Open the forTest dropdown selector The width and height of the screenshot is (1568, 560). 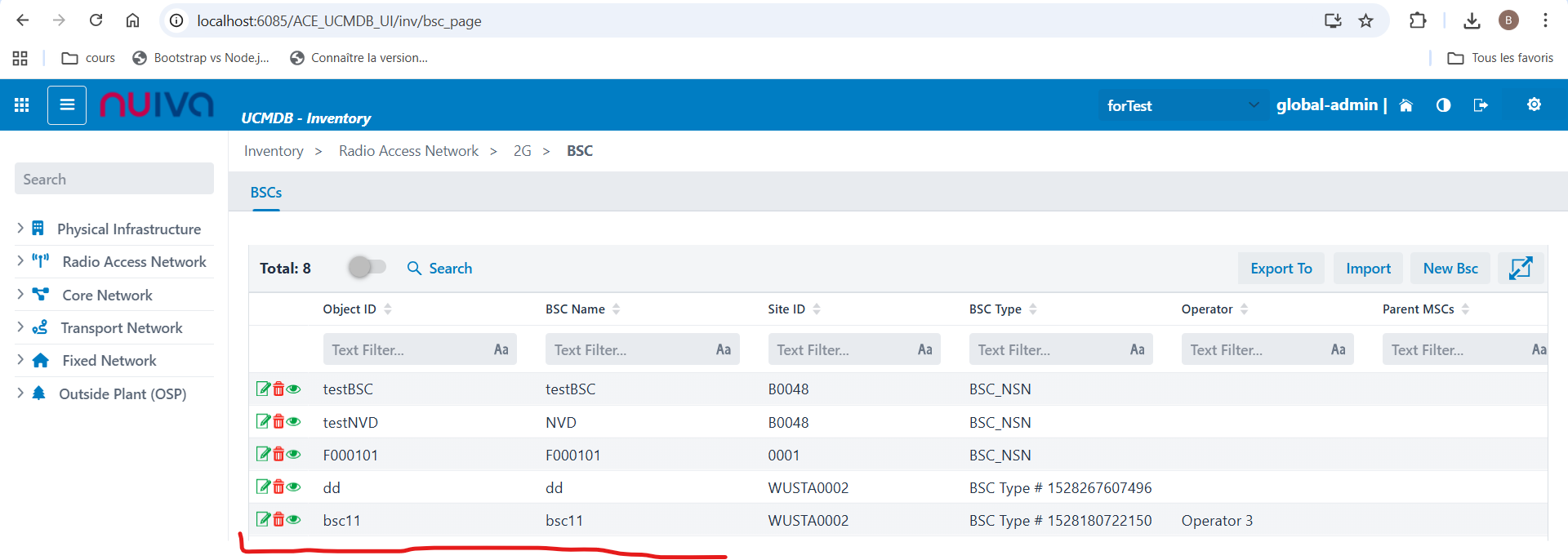1181,105
